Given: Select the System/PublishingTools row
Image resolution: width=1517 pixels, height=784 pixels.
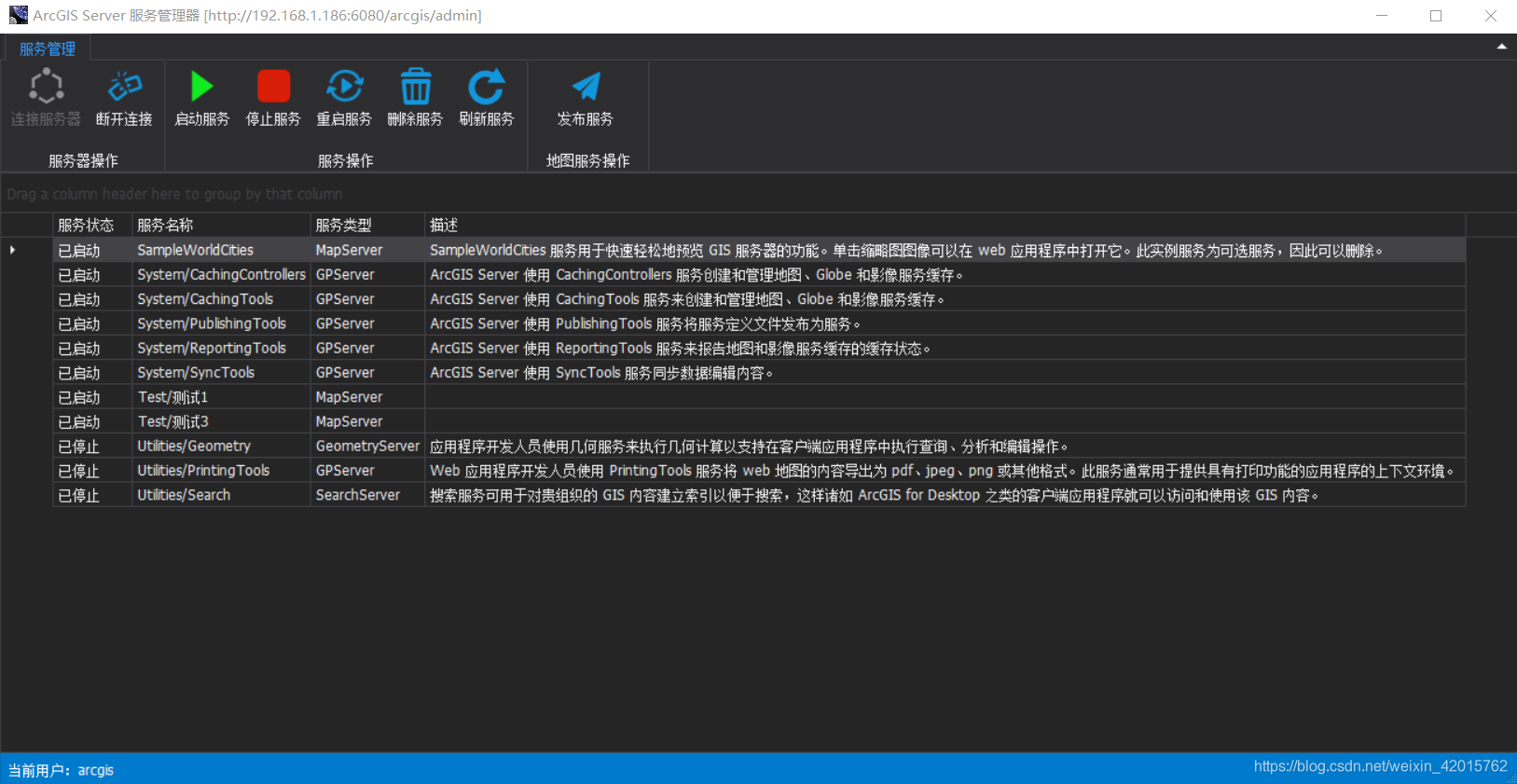Looking at the screenshot, I should [x=759, y=323].
